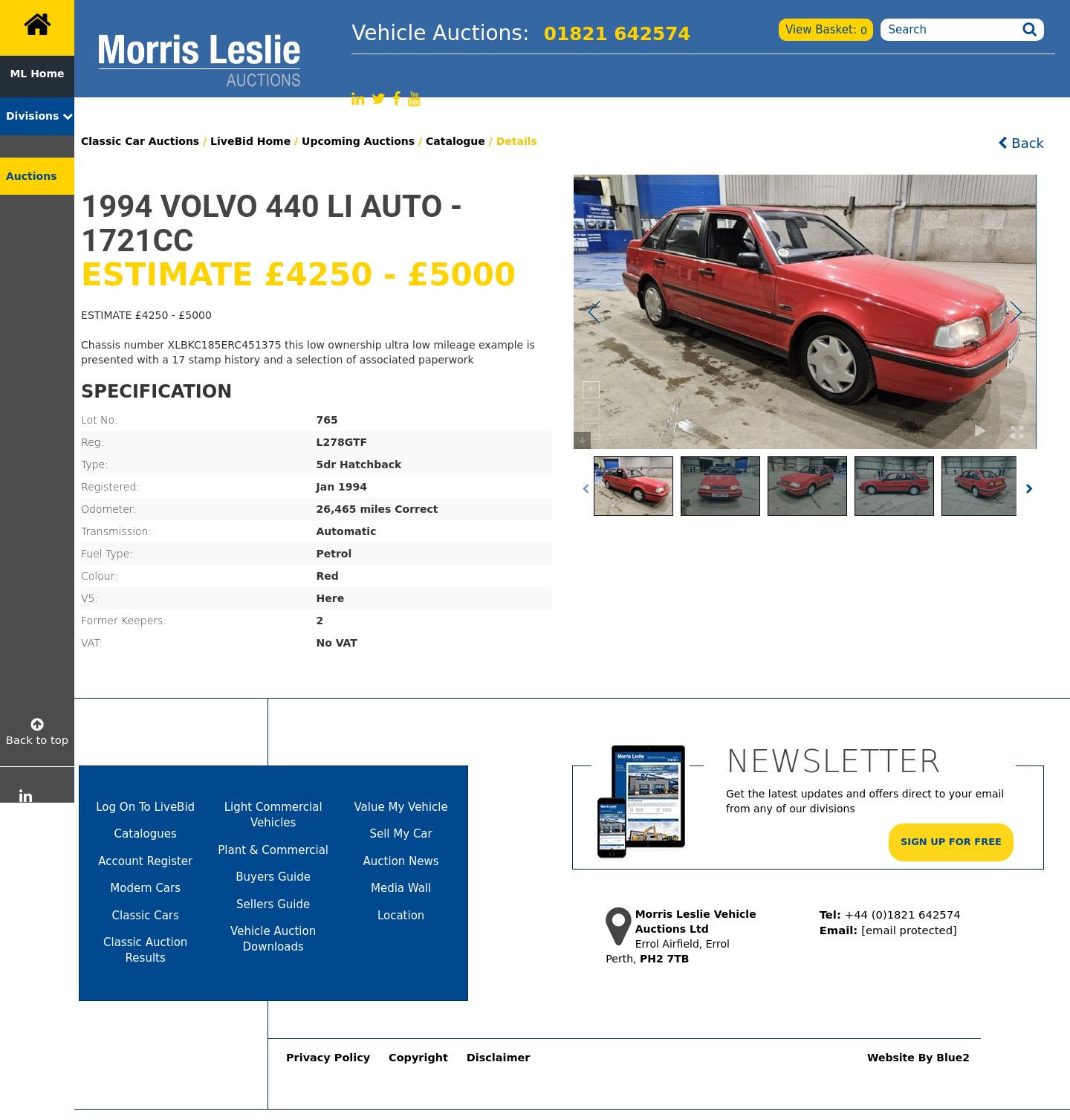This screenshot has width=1070, height=1120.
Task: Select the third thumbnail, front-left view
Action: point(807,486)
